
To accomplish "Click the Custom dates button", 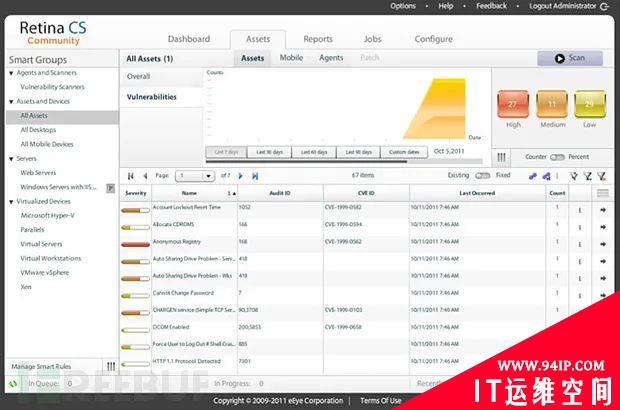I will [x=404, y=152].
